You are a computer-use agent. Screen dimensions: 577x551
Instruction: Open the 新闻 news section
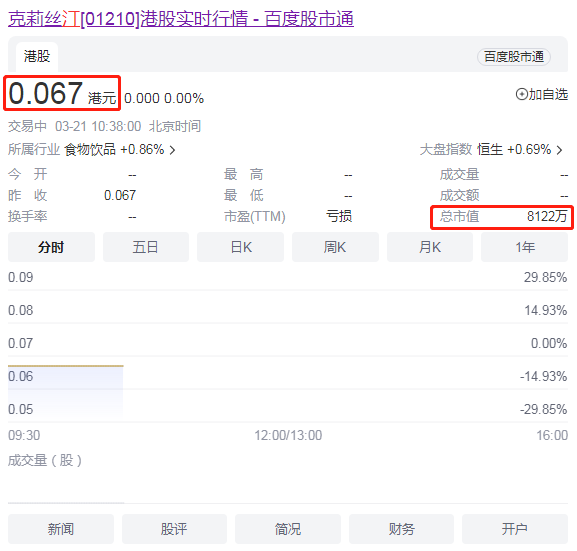(x=61, y=529)
